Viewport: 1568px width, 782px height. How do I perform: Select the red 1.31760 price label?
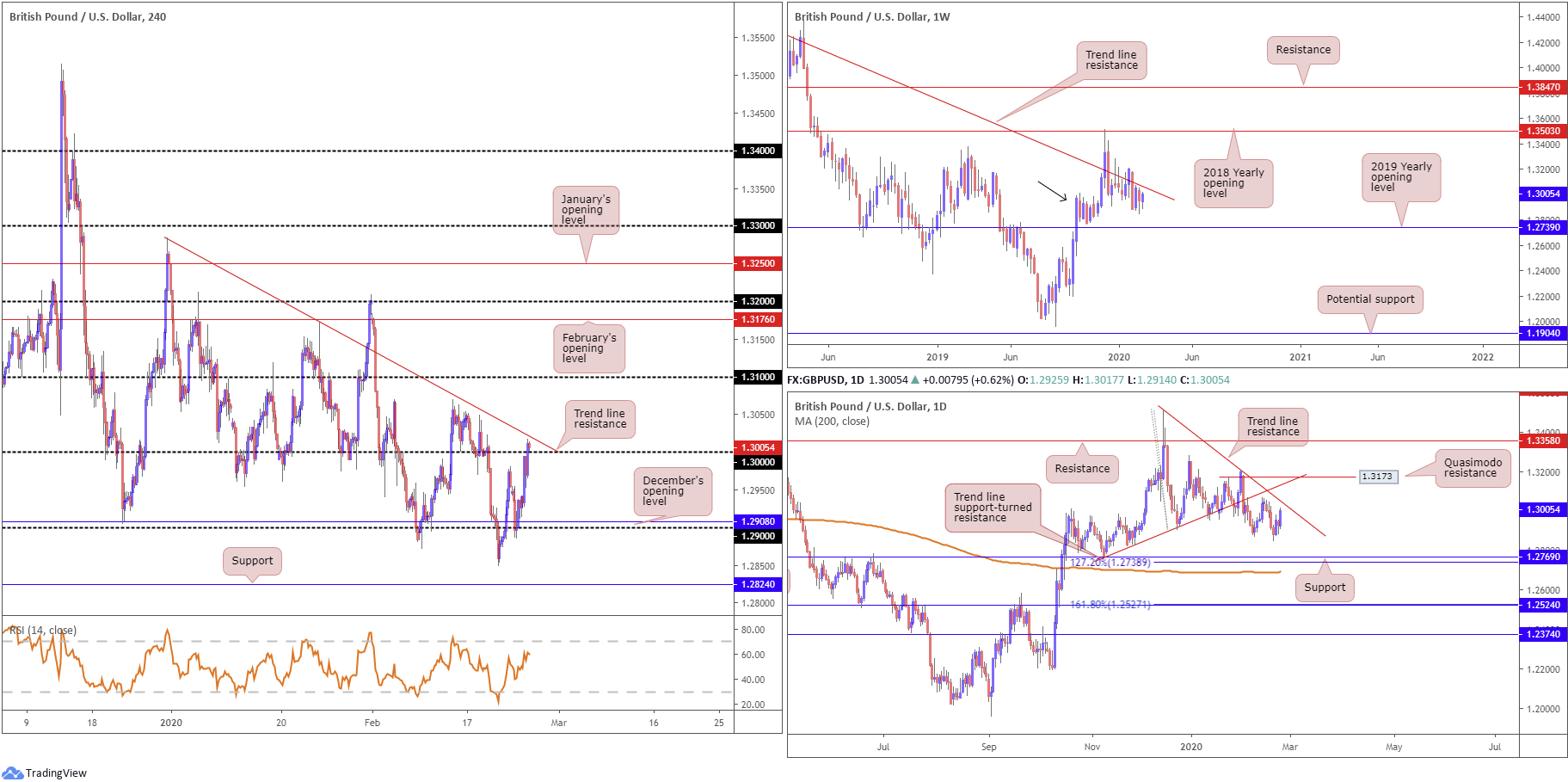coord(758,319)
